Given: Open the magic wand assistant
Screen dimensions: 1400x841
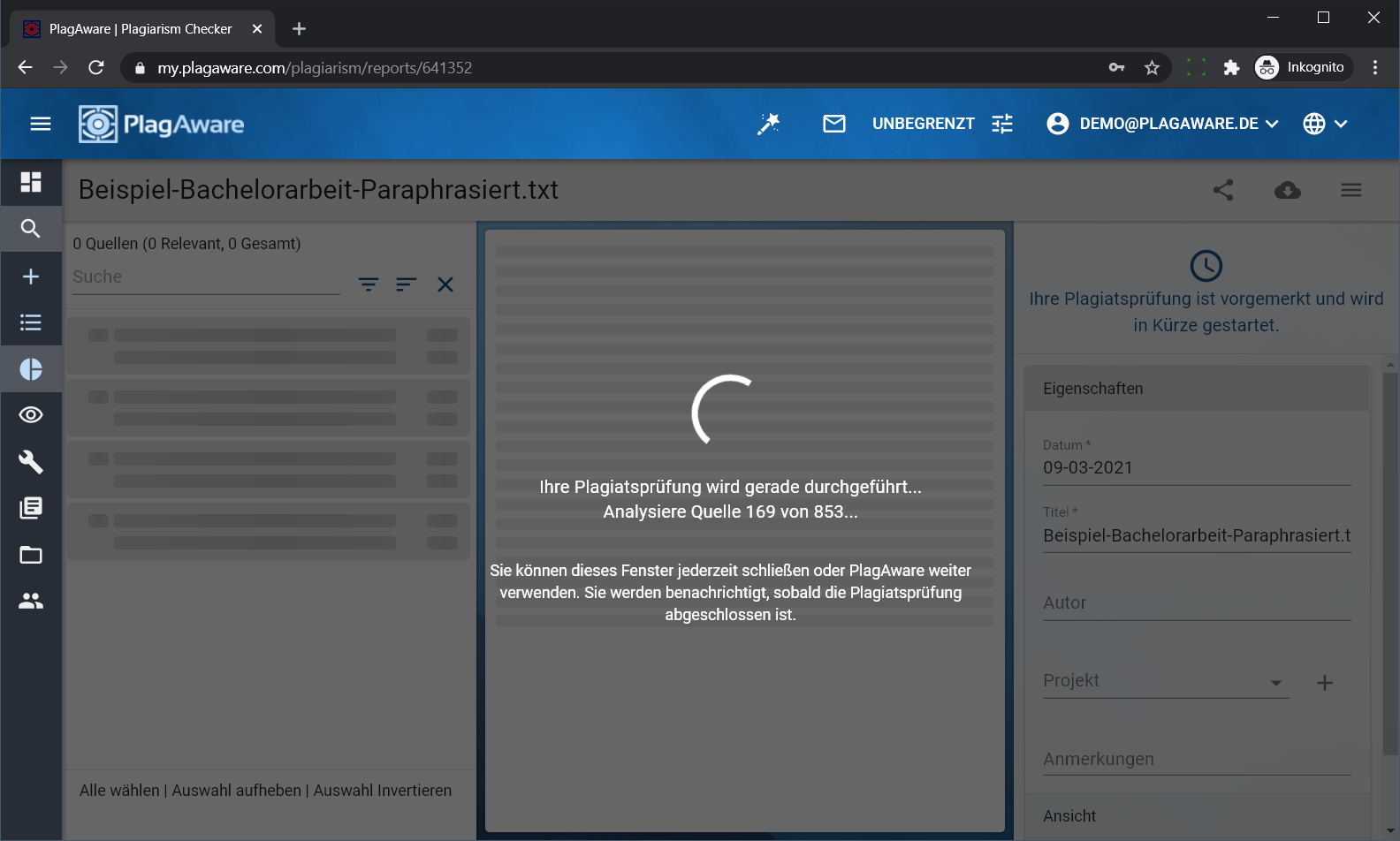Looking at the screenshot, I should pyautogui.click(x=768, y=124).
